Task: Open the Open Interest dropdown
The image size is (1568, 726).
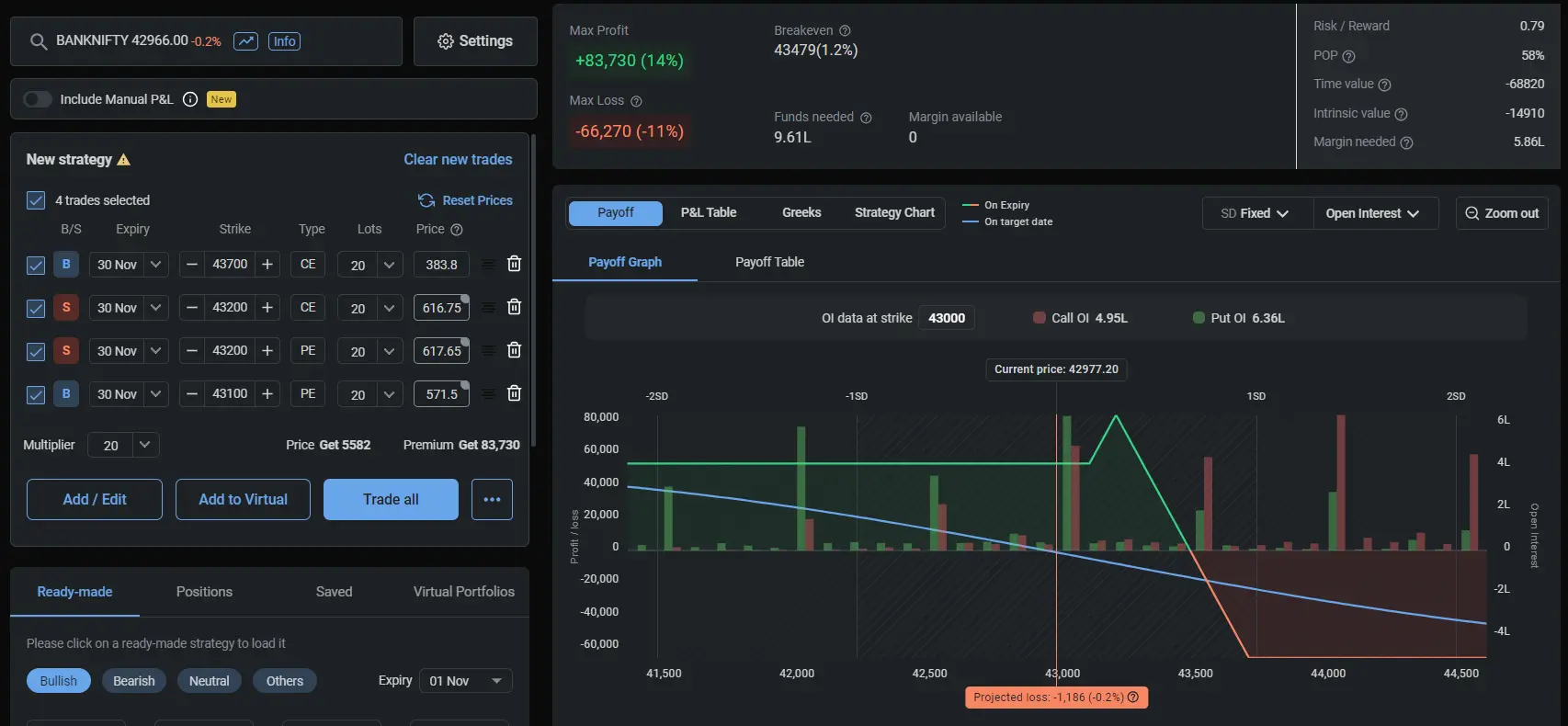Action: tap(1375, 213)
